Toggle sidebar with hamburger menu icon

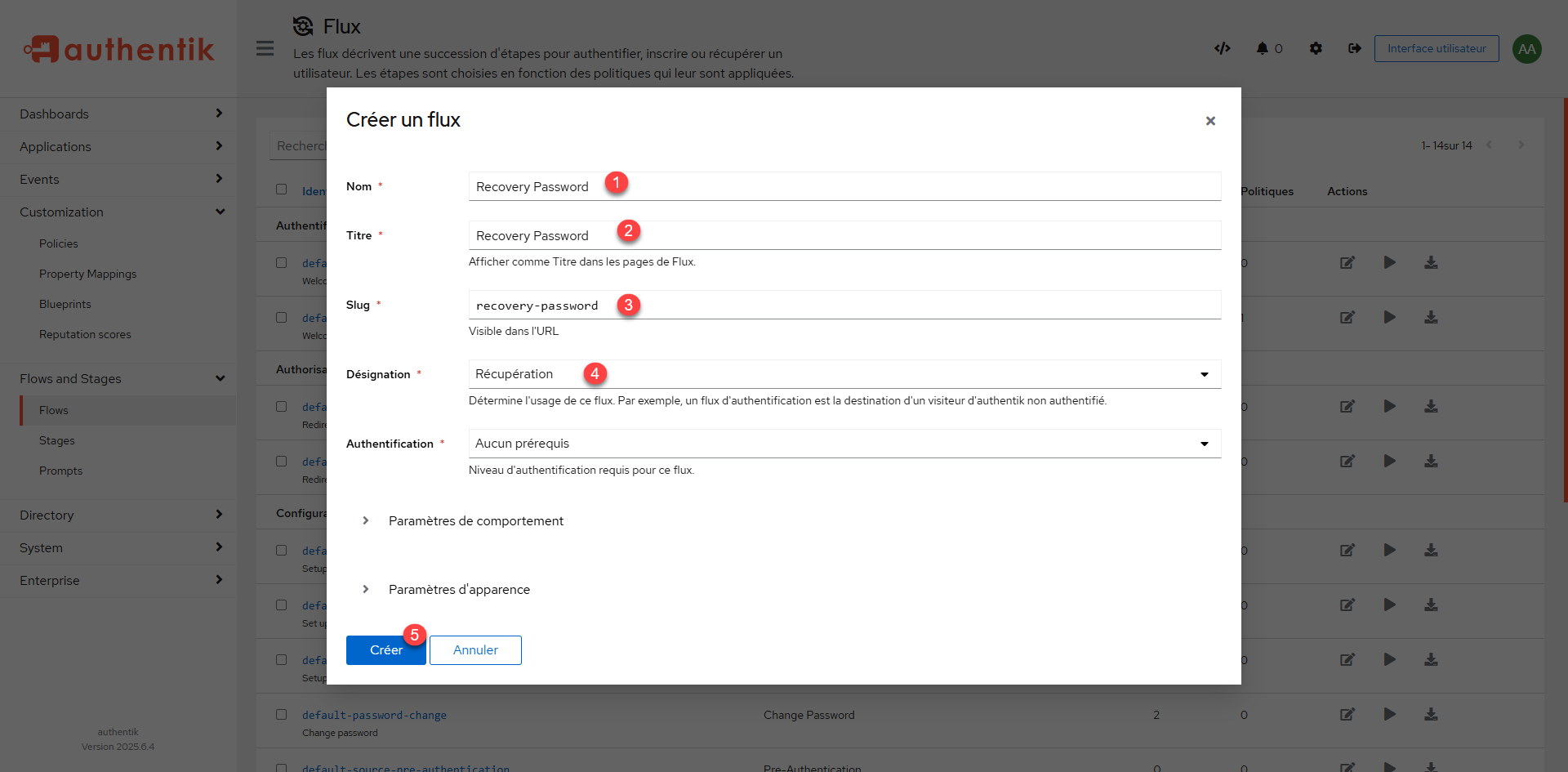click(265, 48)
